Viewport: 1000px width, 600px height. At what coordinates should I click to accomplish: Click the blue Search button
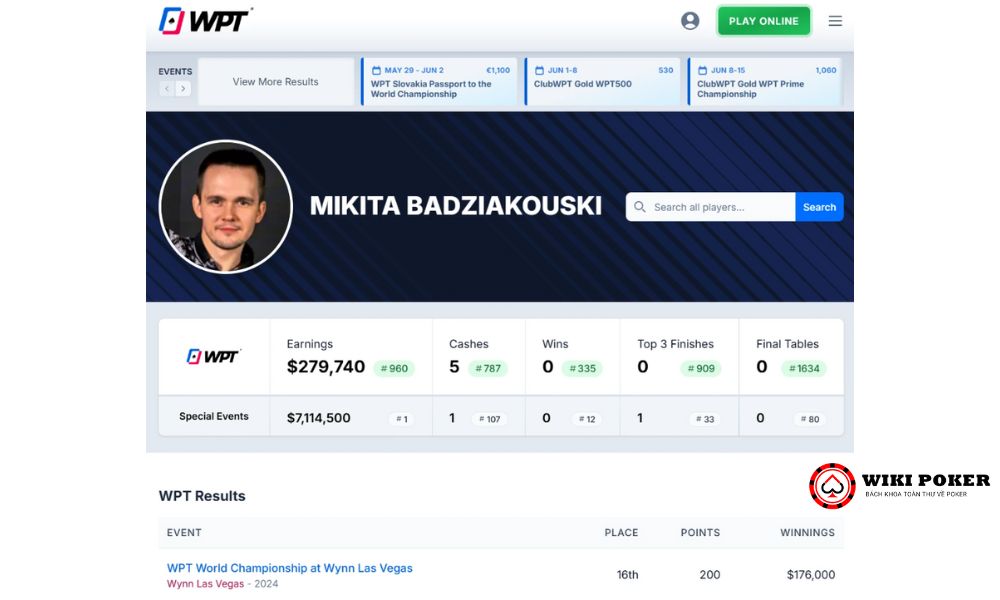point(819,207)
